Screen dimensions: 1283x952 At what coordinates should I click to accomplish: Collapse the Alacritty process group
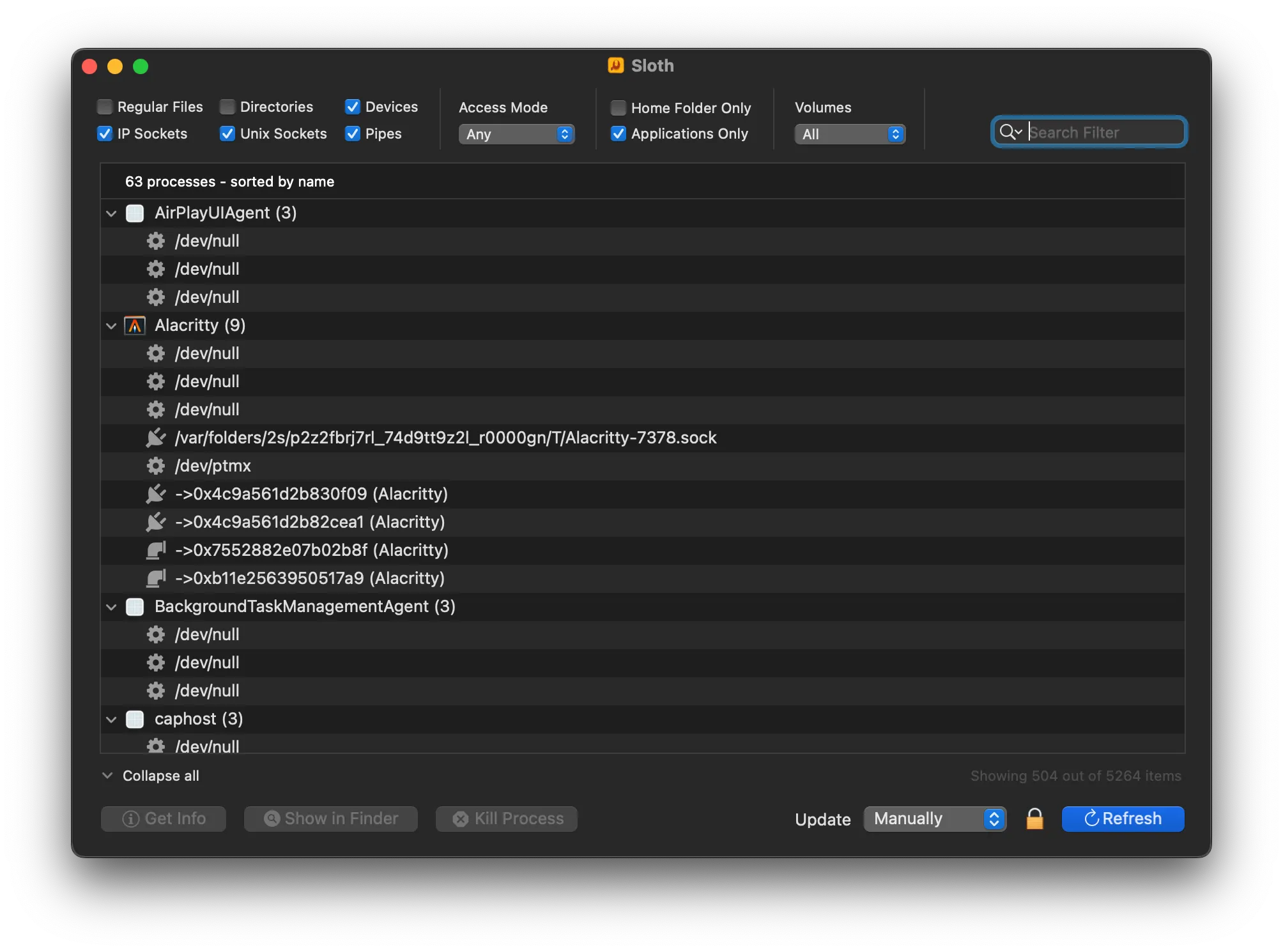tap(111, 325)
